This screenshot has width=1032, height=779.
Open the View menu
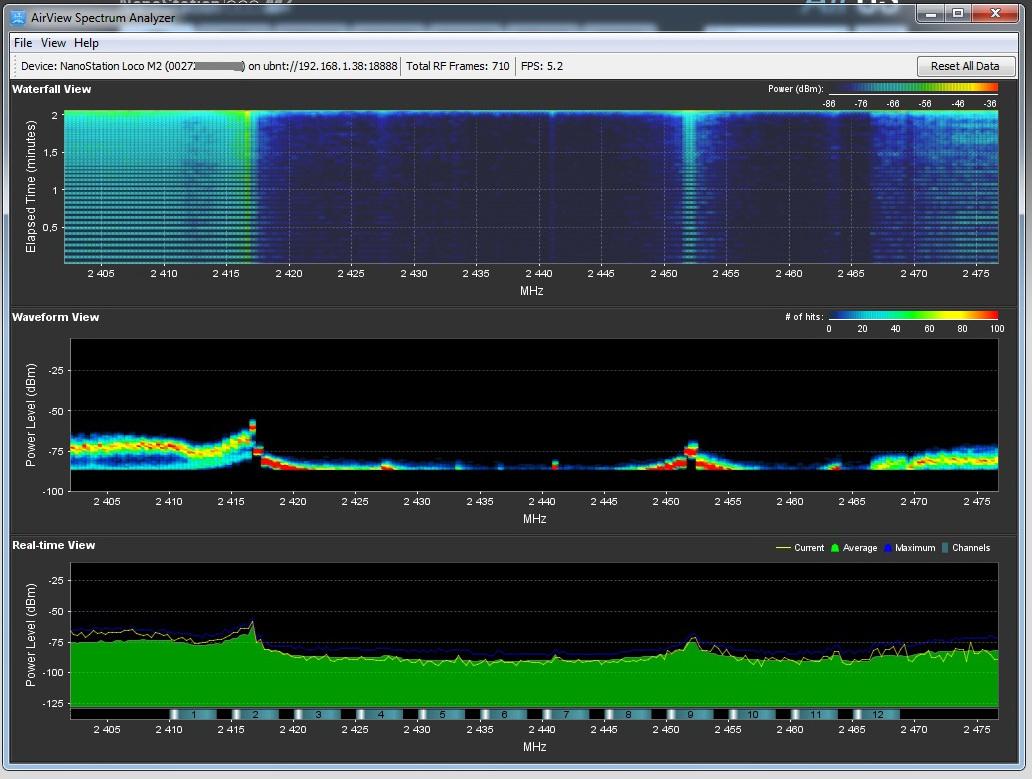[53, 43]
